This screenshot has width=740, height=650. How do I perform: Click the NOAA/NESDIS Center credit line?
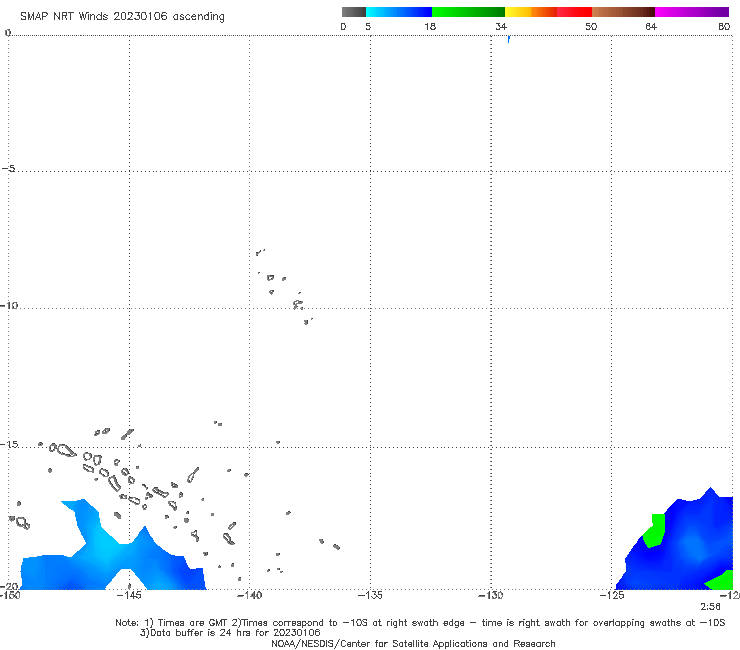click(413, 644)
